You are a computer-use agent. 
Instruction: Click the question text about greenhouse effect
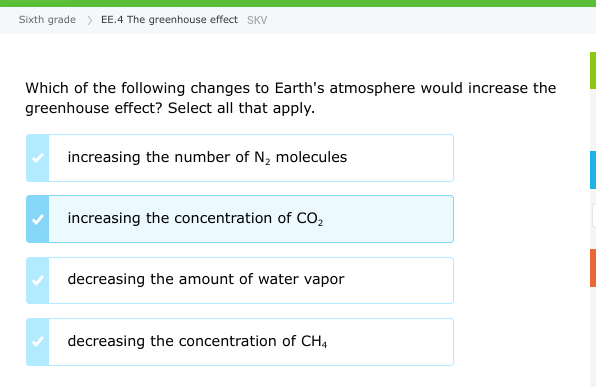pyautogui.click(x=291, y=98)
